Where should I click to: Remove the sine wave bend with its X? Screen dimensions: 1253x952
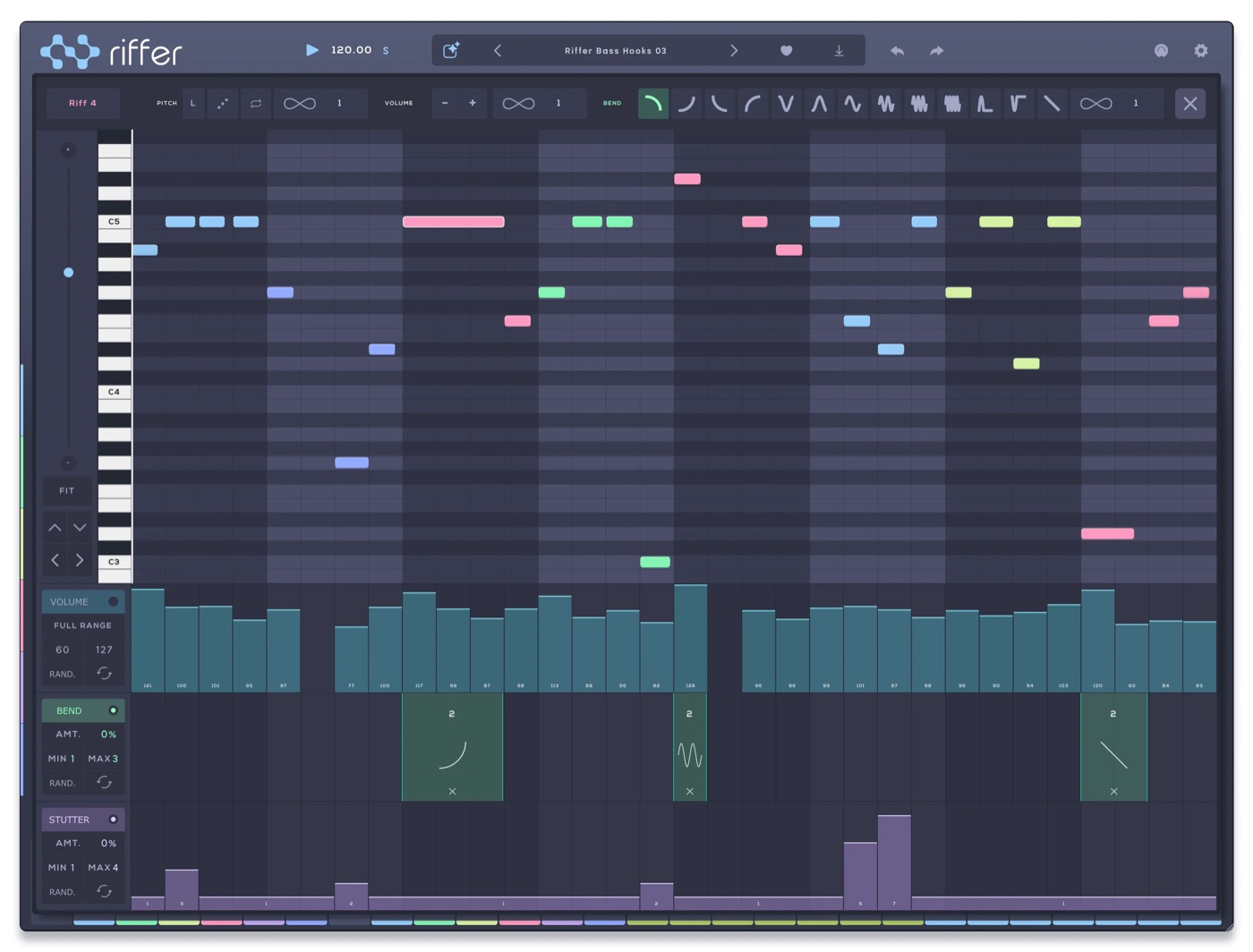(x=689, y=791)
